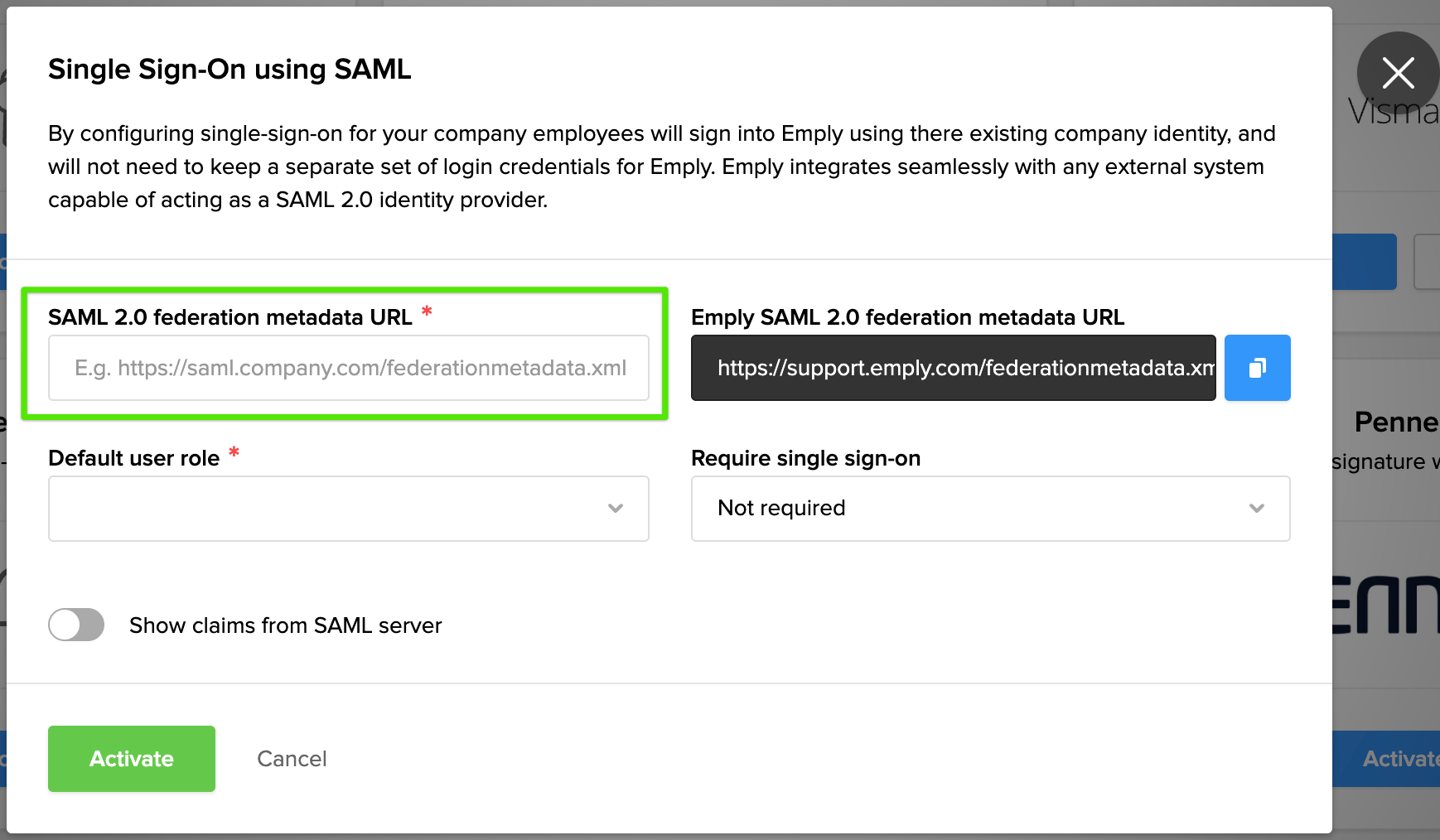Click the "Emply SAML 2.0 federation metadata URL" label

click(907, 317)
